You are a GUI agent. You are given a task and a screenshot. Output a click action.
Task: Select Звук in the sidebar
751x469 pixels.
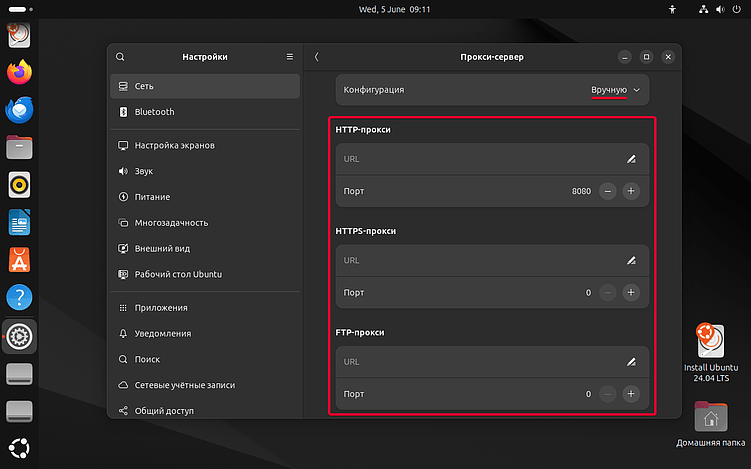pos(146,172)
